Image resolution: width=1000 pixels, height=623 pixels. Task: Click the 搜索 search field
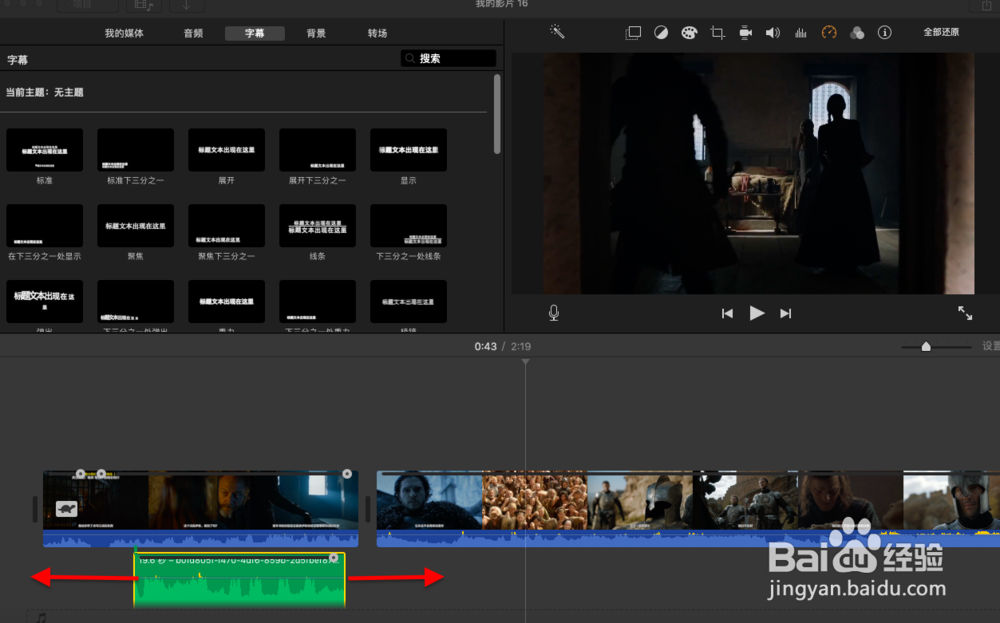pyautogui.click(x=448, y=58)
